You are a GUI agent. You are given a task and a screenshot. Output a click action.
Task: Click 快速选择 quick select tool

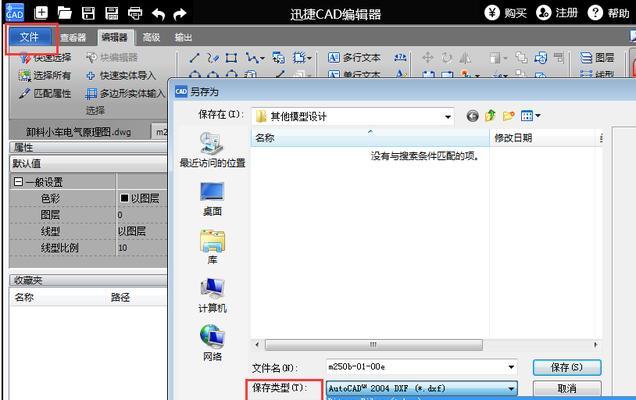(45, 58)
